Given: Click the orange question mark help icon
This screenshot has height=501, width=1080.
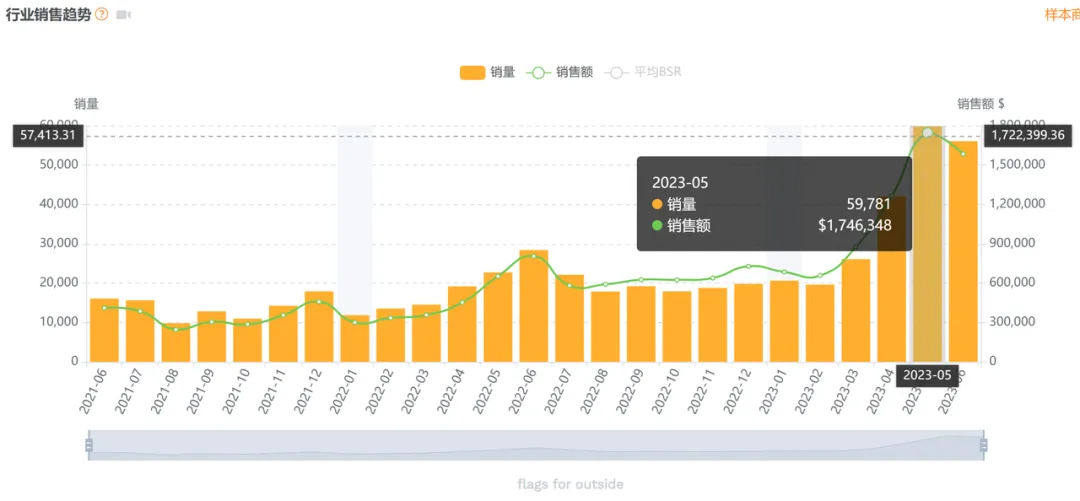Looking at the screenshot, I should point(101,14).
